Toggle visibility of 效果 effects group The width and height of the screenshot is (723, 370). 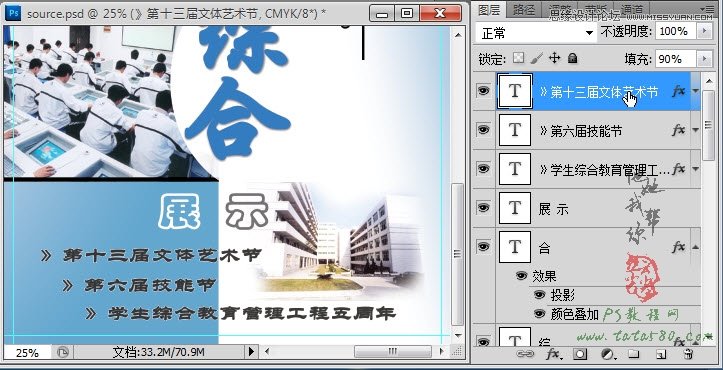pos(522,276)
